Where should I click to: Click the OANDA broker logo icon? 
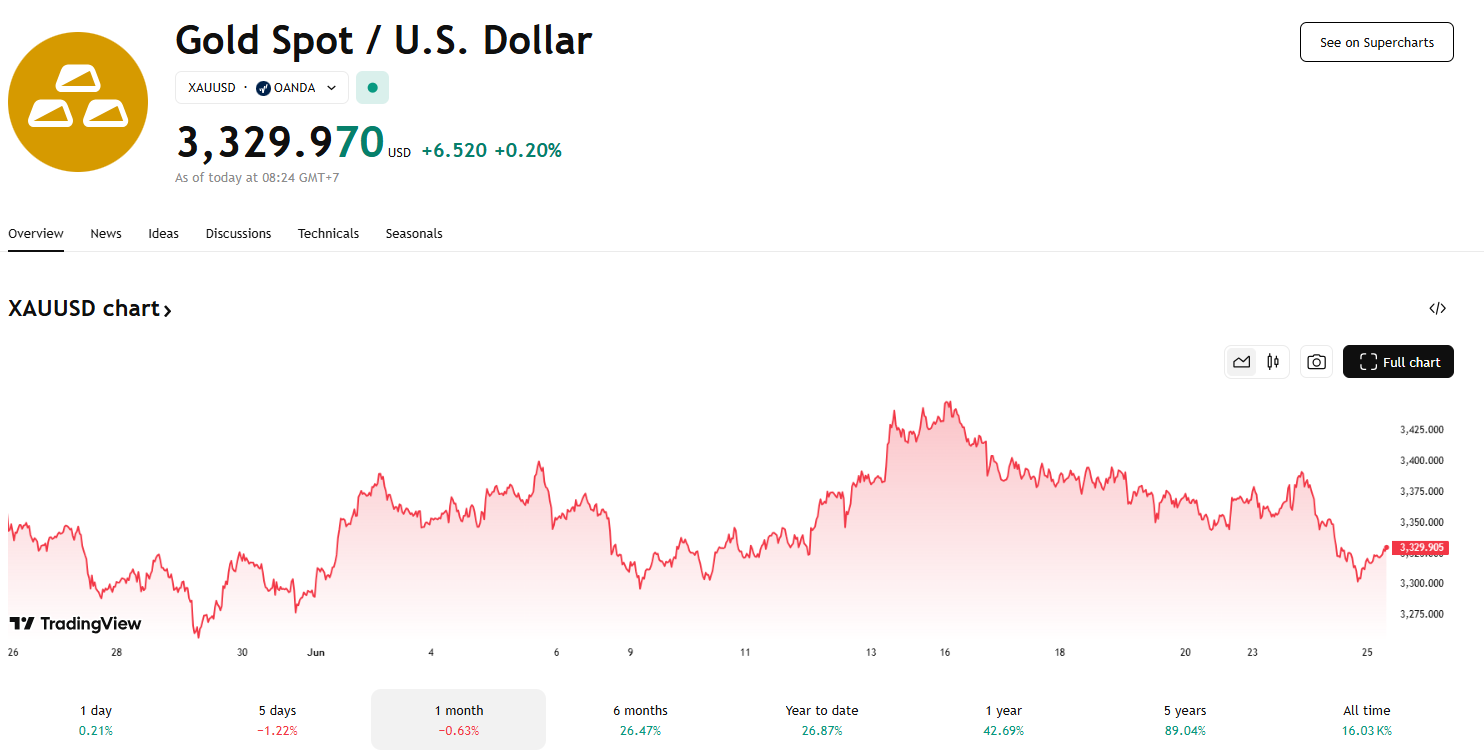tap(263, 88)
